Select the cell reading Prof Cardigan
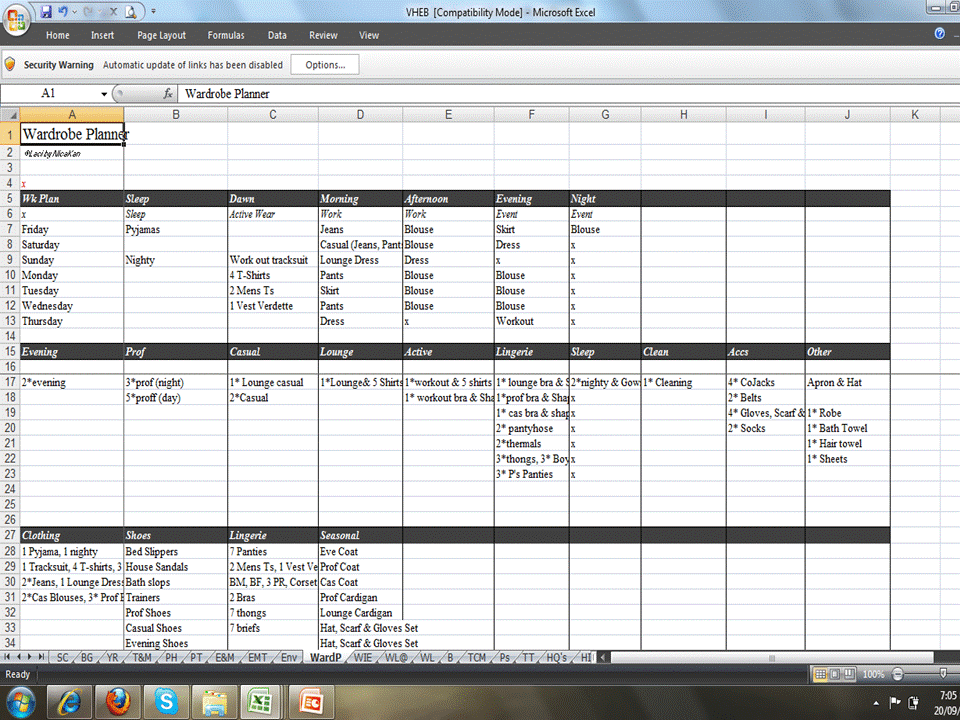Screen dimensions: 960x720 [360, 597]
